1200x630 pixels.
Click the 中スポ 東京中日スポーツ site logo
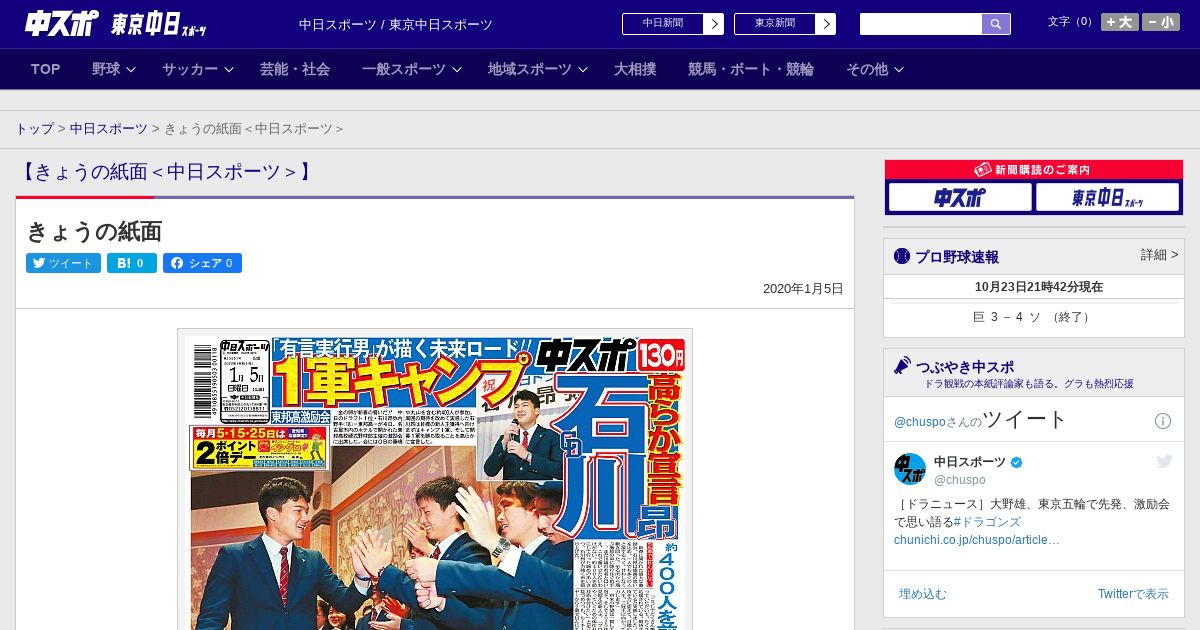(116, 24)
